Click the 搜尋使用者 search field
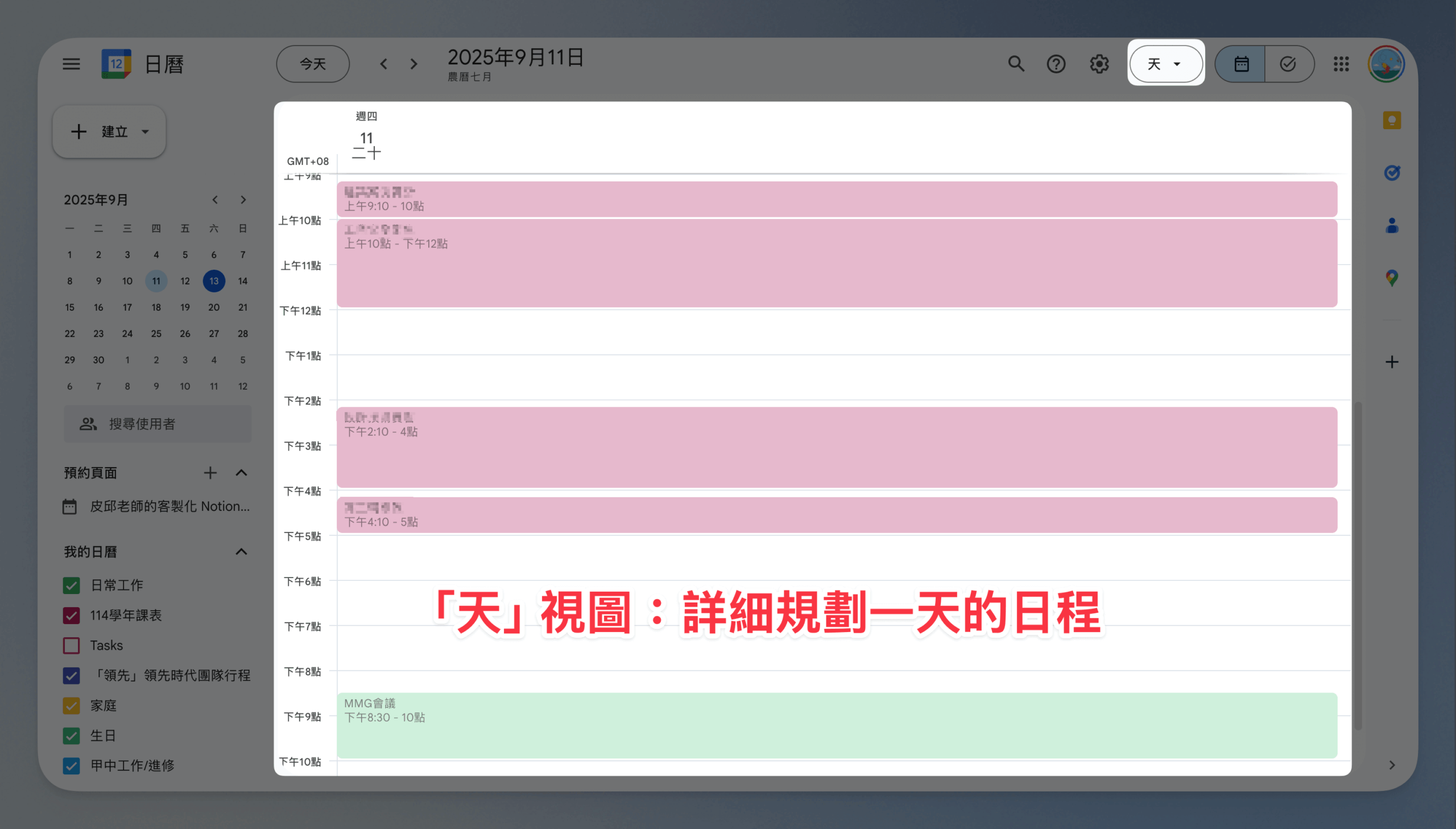 tap(158, 424)
